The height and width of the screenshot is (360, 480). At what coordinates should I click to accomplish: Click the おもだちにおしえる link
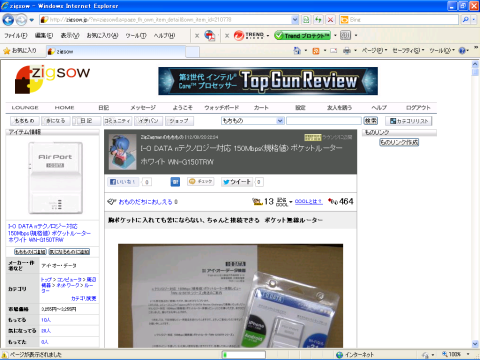coord(145,202)
